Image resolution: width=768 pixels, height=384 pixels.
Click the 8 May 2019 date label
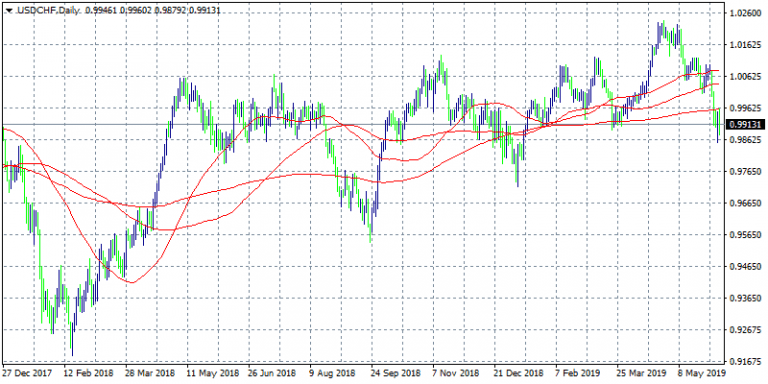click(701, 373)
